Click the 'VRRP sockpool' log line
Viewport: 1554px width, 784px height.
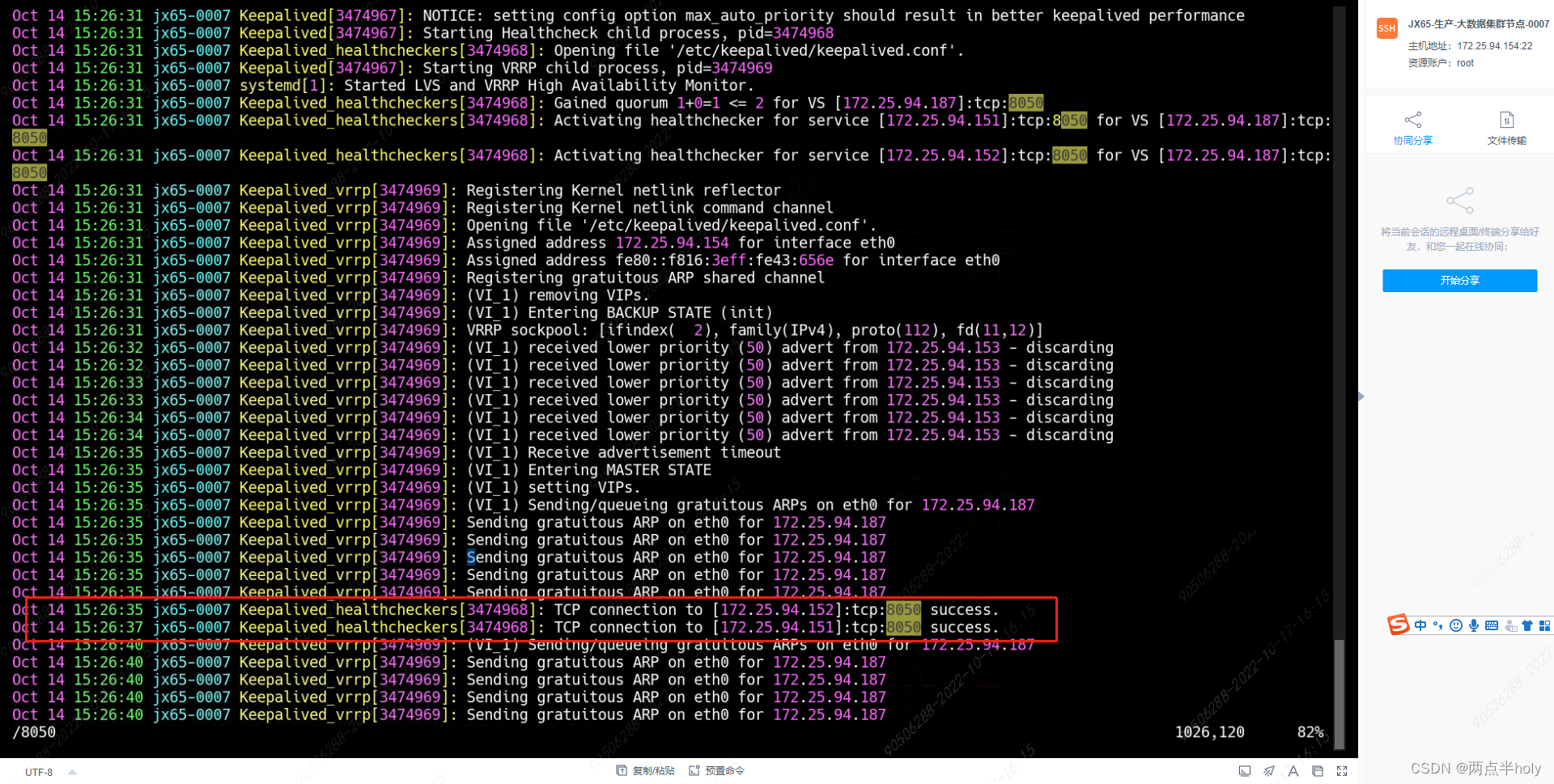[528, 330]
